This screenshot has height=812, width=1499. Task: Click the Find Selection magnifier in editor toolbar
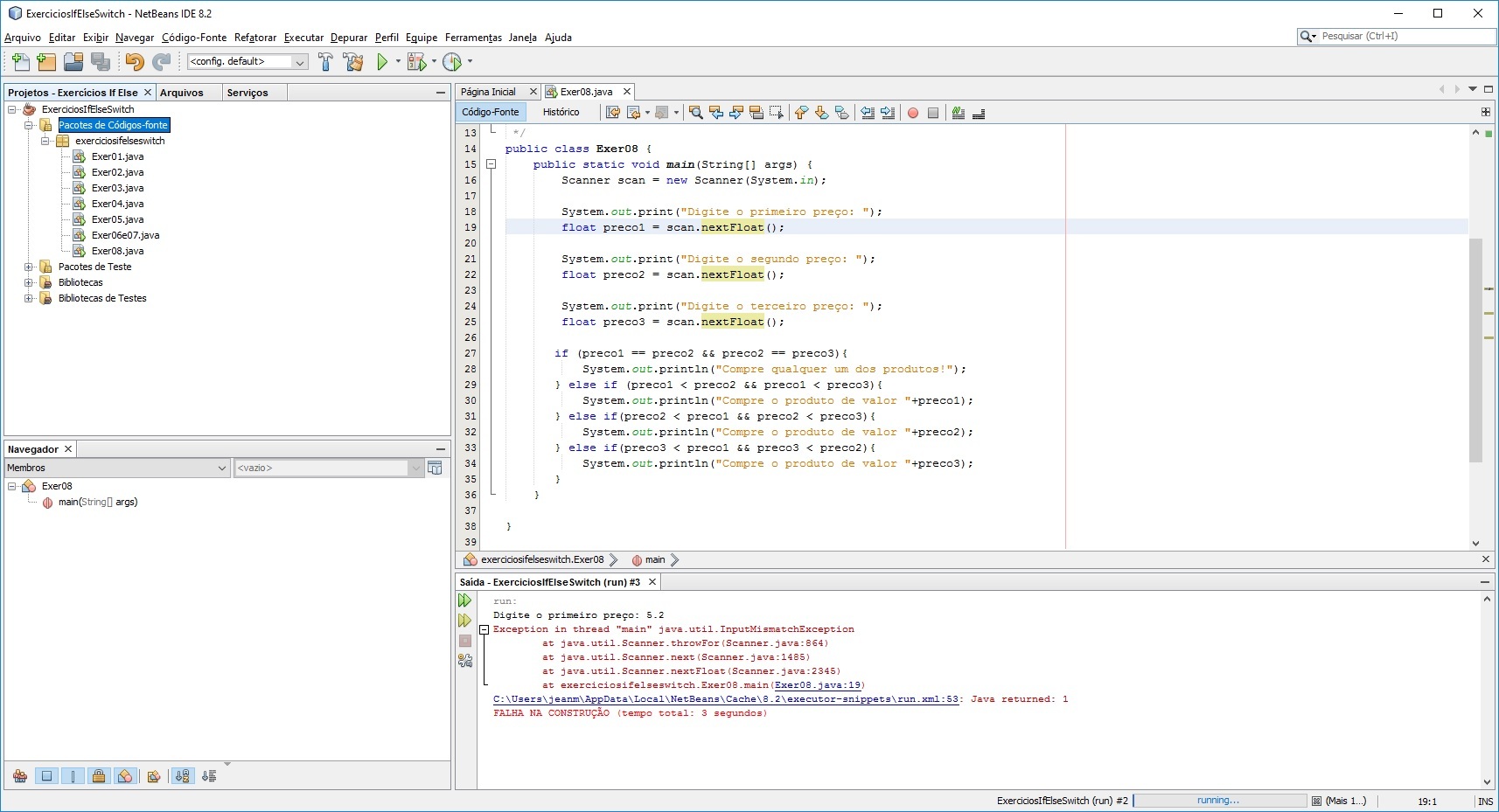pos(695,113)
